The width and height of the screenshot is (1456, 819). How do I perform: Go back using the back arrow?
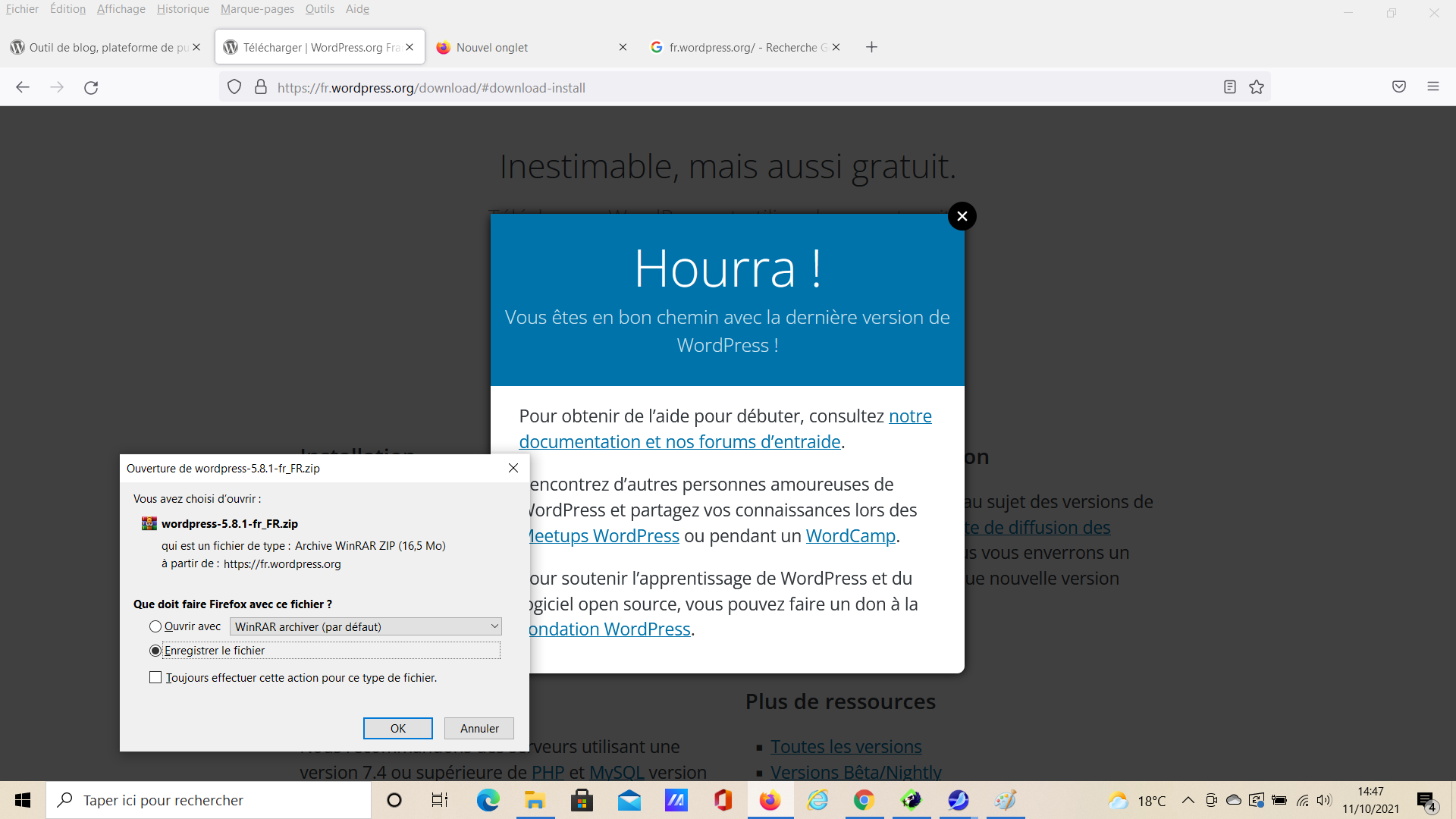23,87
